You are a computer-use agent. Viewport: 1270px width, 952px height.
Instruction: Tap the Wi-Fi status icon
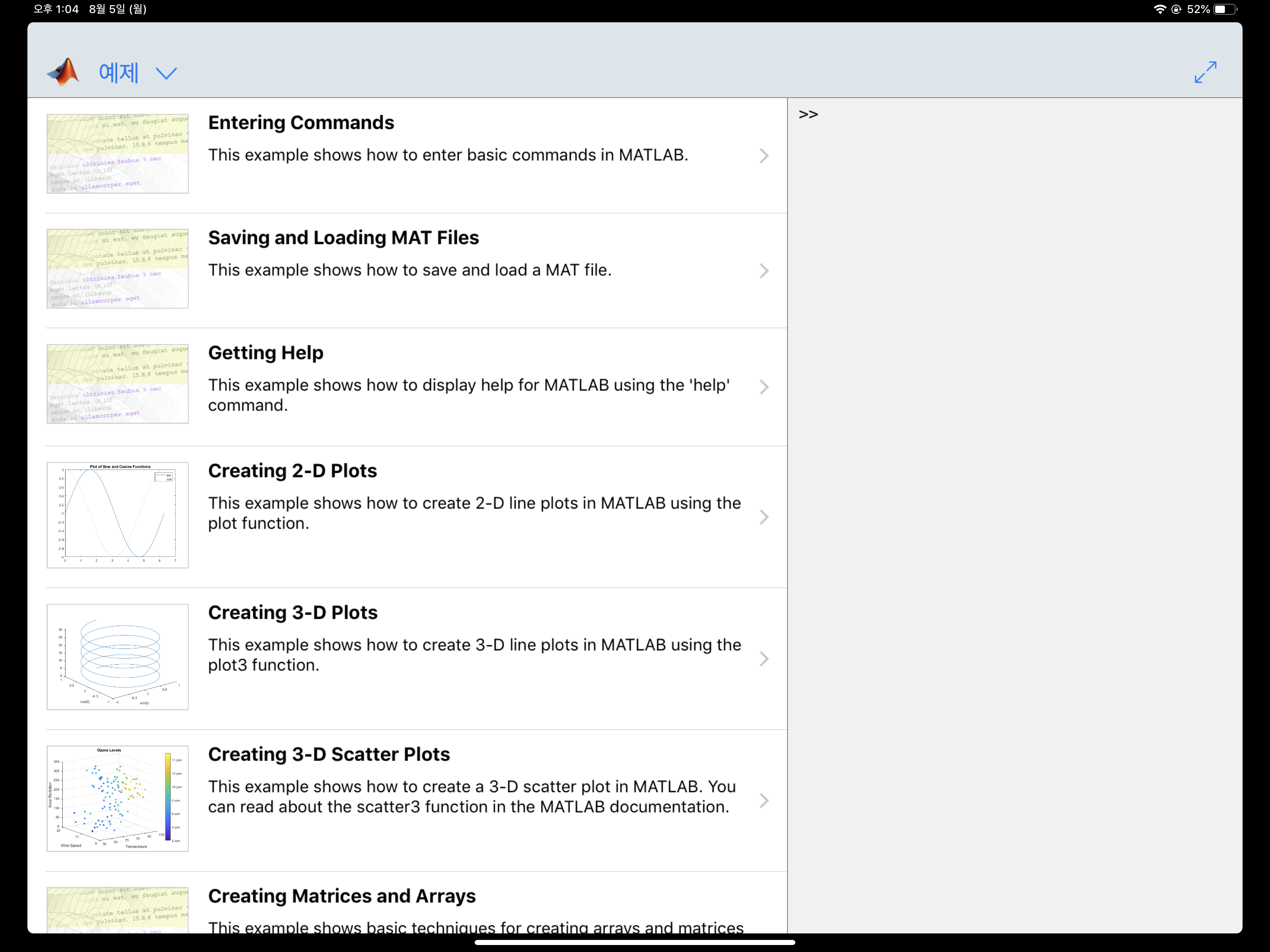click(x=1160, y=9)
